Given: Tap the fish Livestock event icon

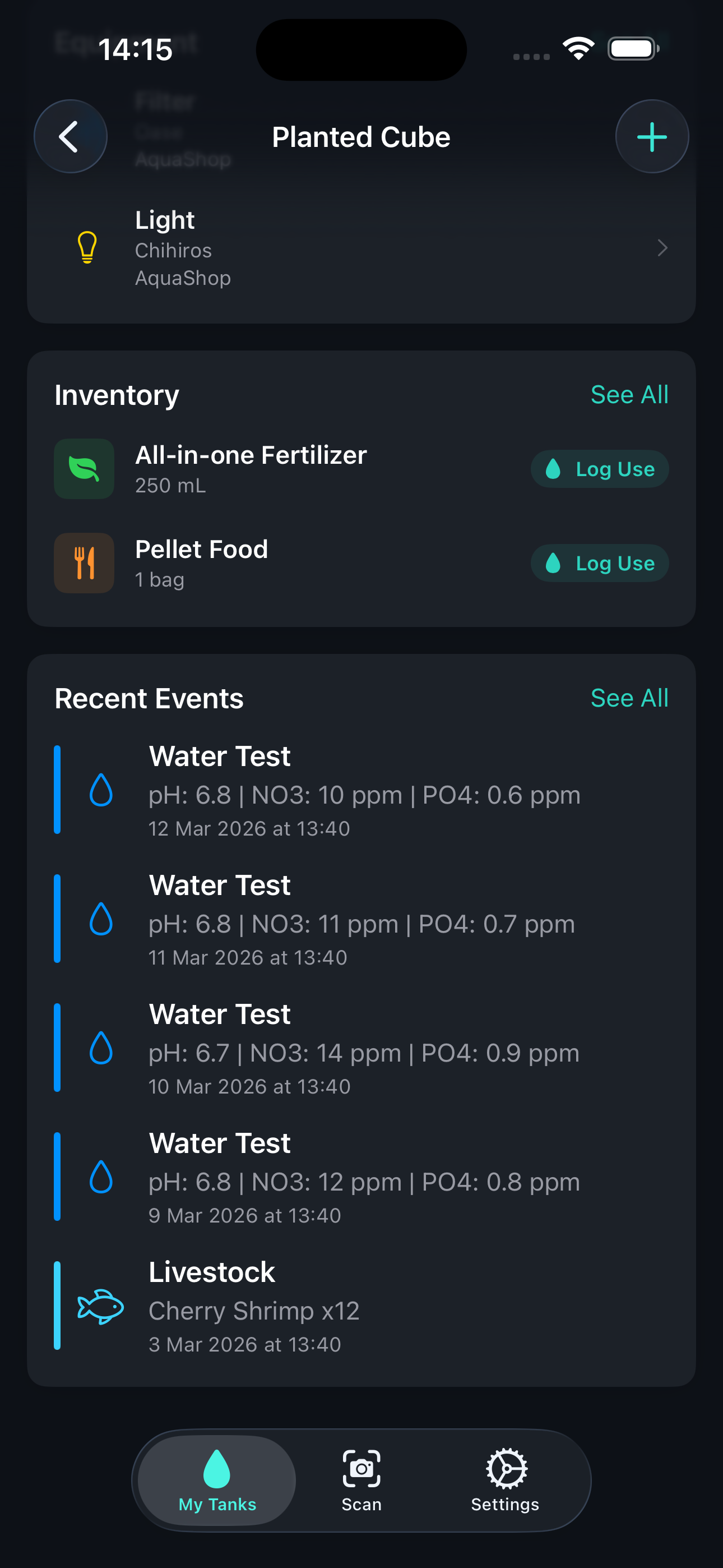Looking at the screenshot, I should [x=100, y=1306].
